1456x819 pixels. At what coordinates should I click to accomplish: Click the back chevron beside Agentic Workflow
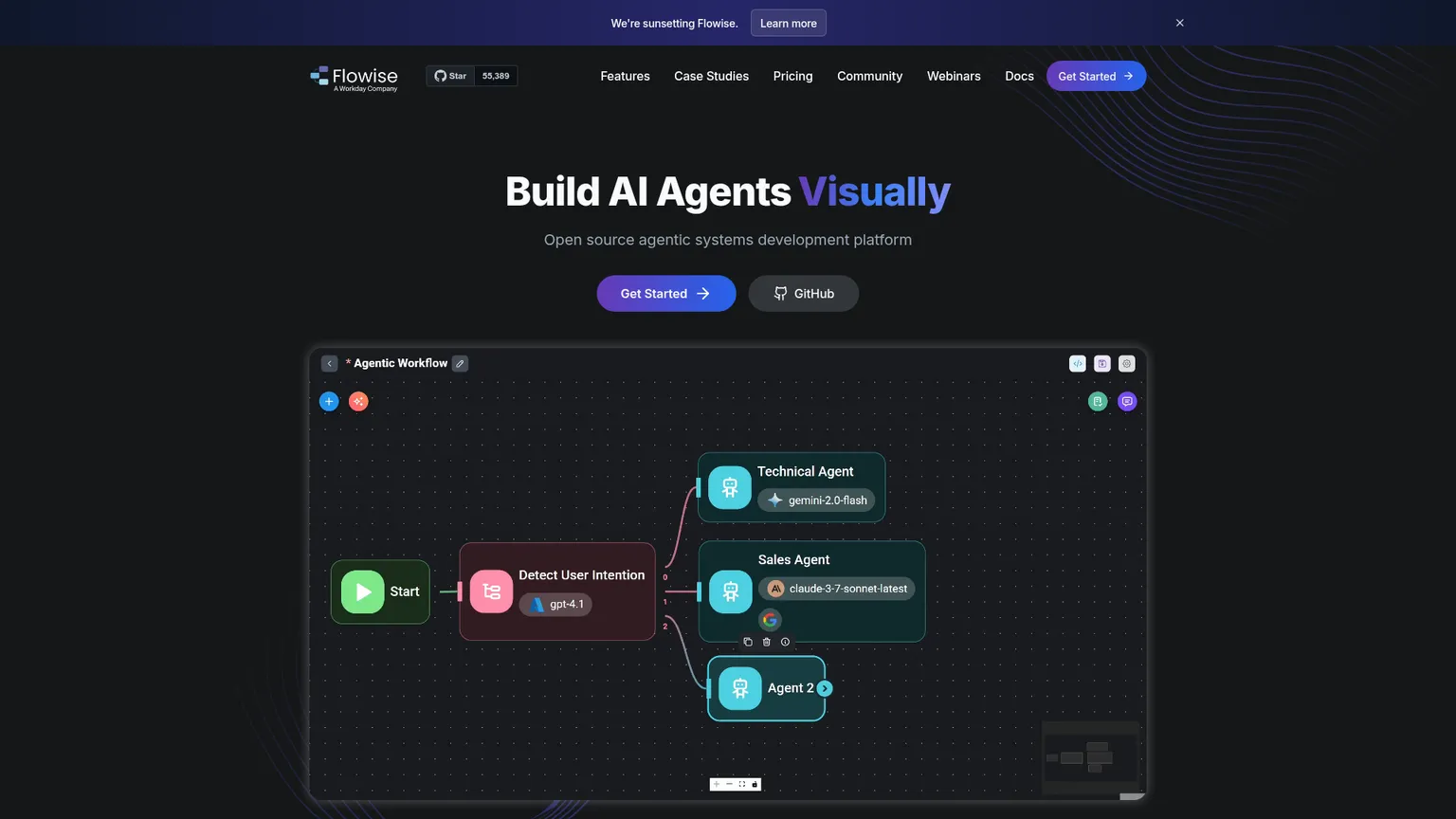tap(329, 363)
